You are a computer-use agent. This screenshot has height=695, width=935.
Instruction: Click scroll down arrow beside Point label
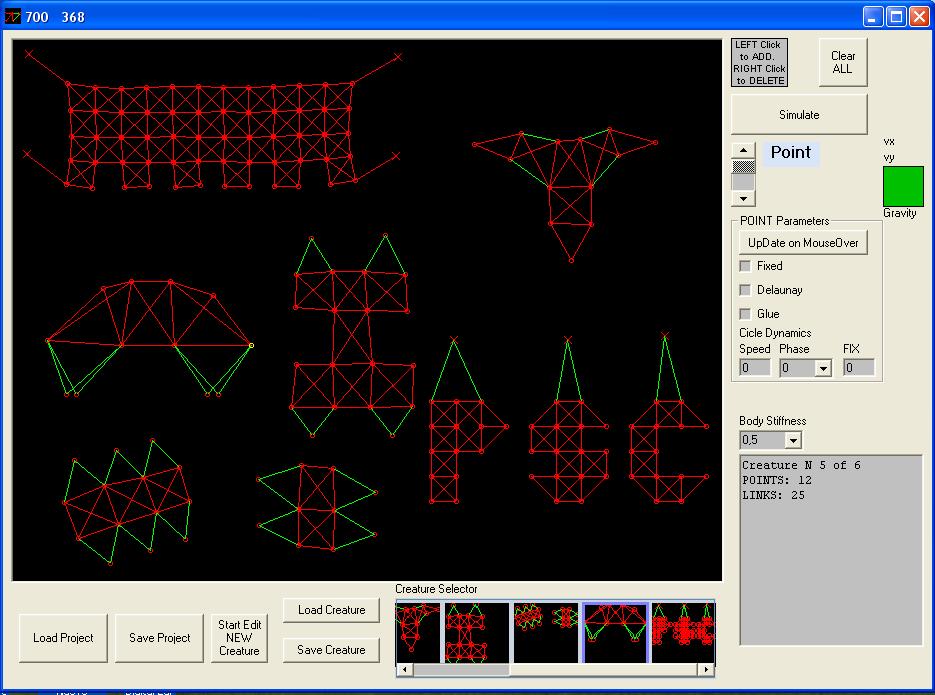point(743,198)
